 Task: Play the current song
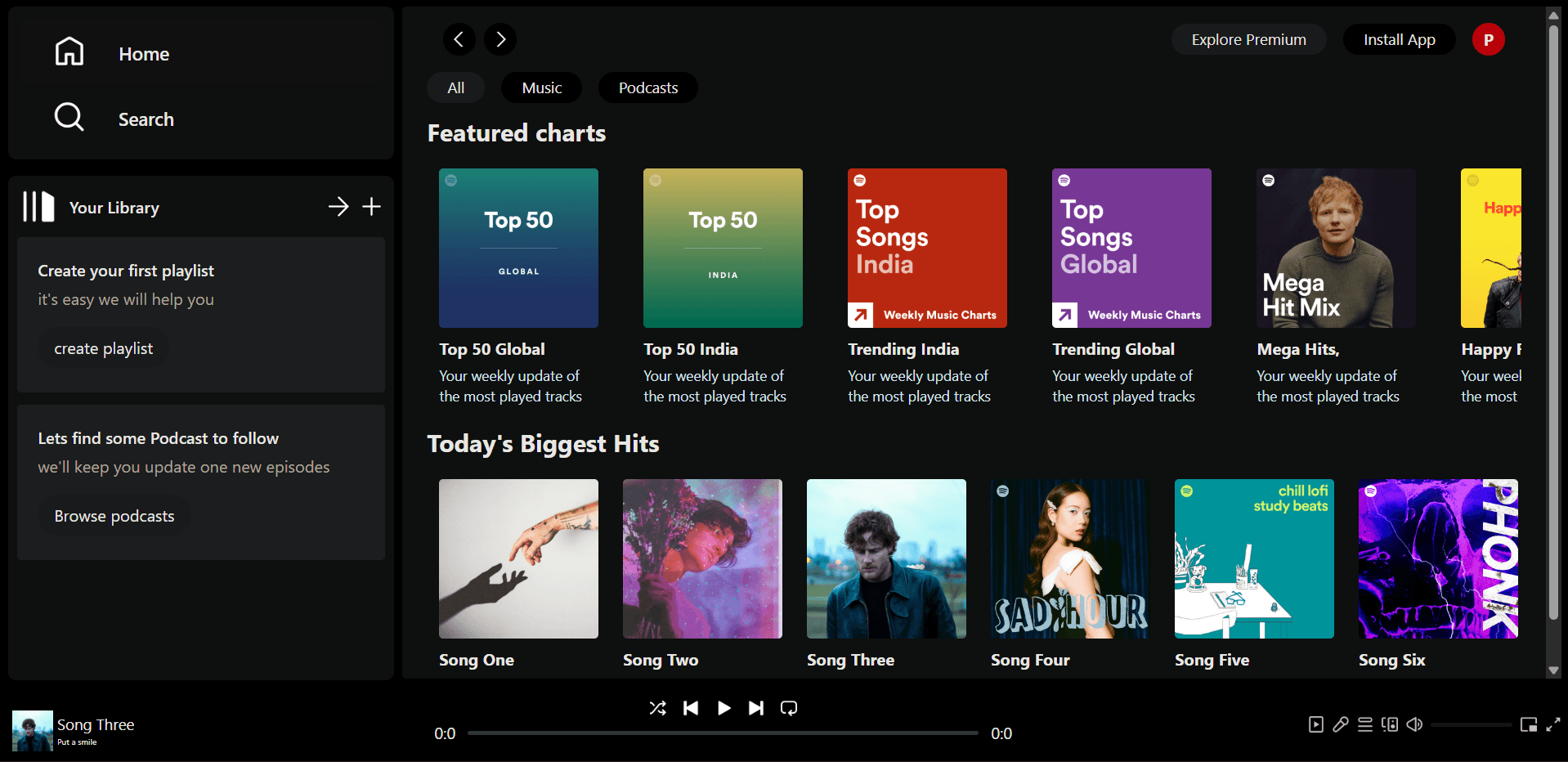[724, 708]
